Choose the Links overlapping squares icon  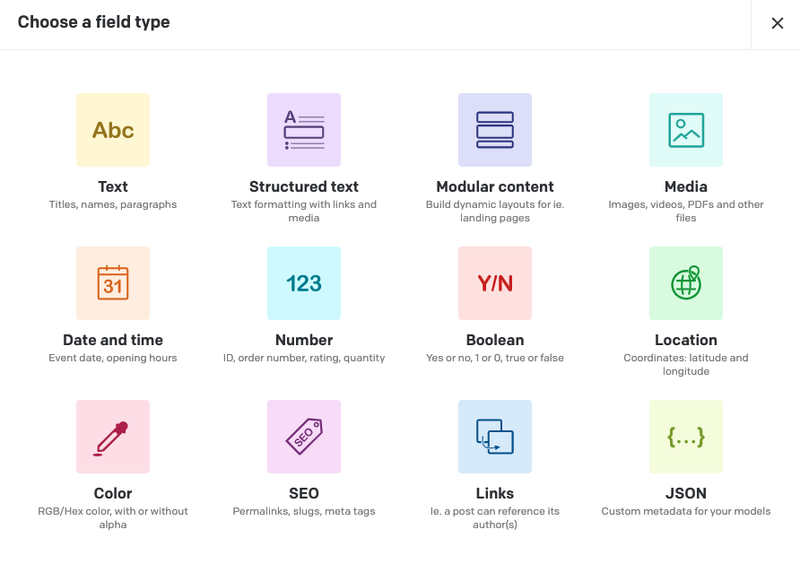(495, 436)
